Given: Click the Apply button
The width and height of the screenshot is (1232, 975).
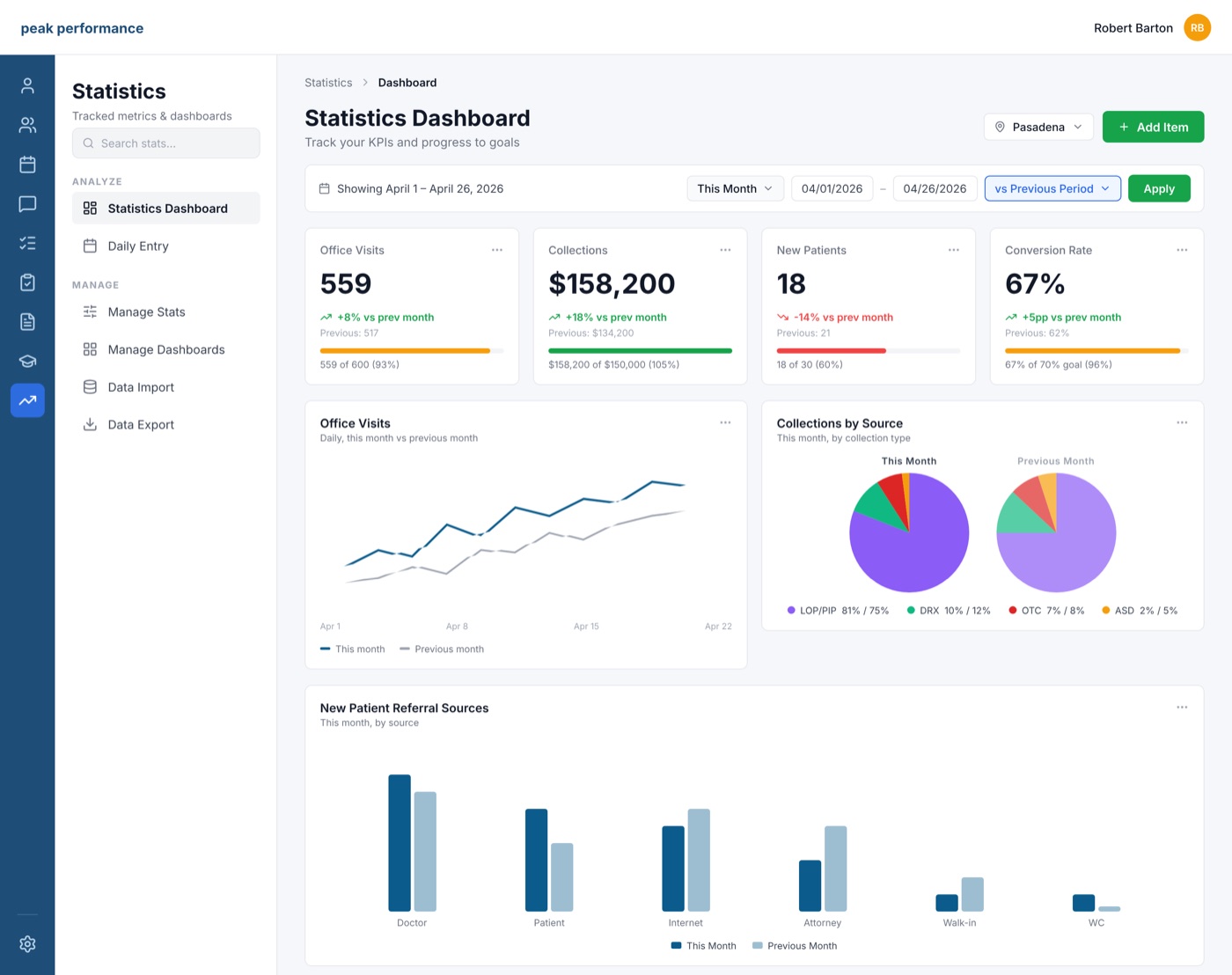Looking at the screenshot, I should [x=1159, y=188].
